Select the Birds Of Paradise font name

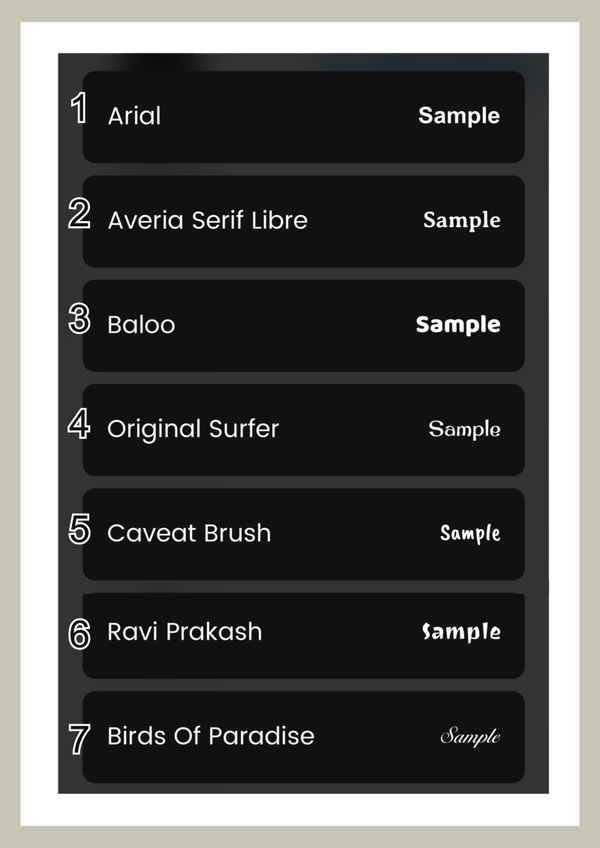pos(210,736)
